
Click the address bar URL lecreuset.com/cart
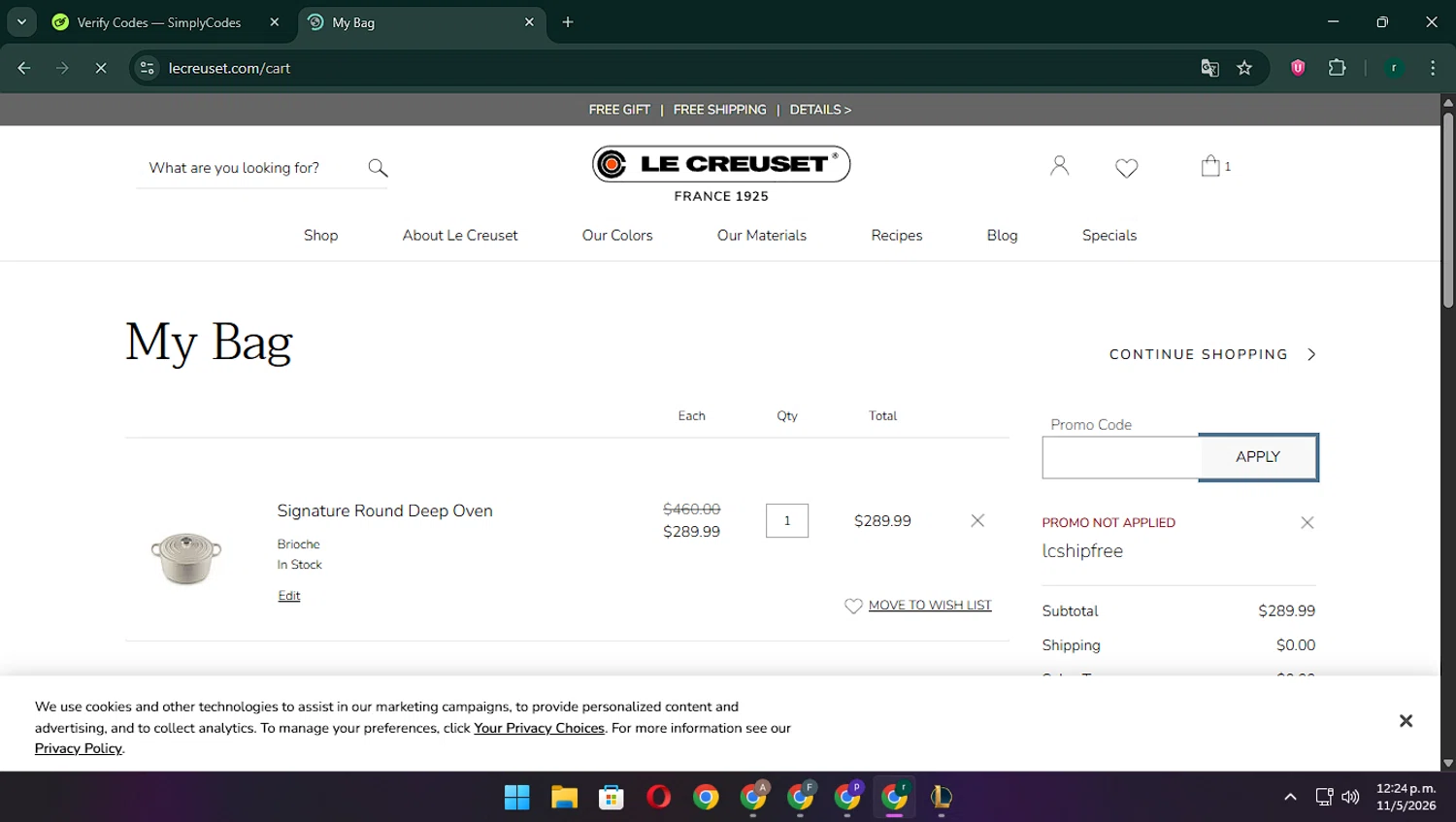[229, 68]
